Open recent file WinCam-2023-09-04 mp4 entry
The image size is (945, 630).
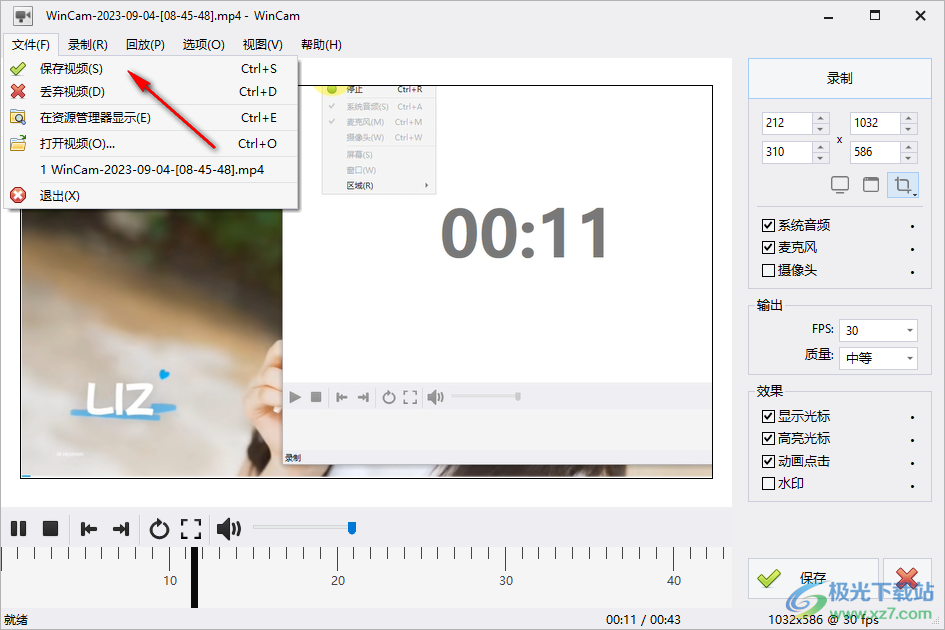(x=151, y=170)
